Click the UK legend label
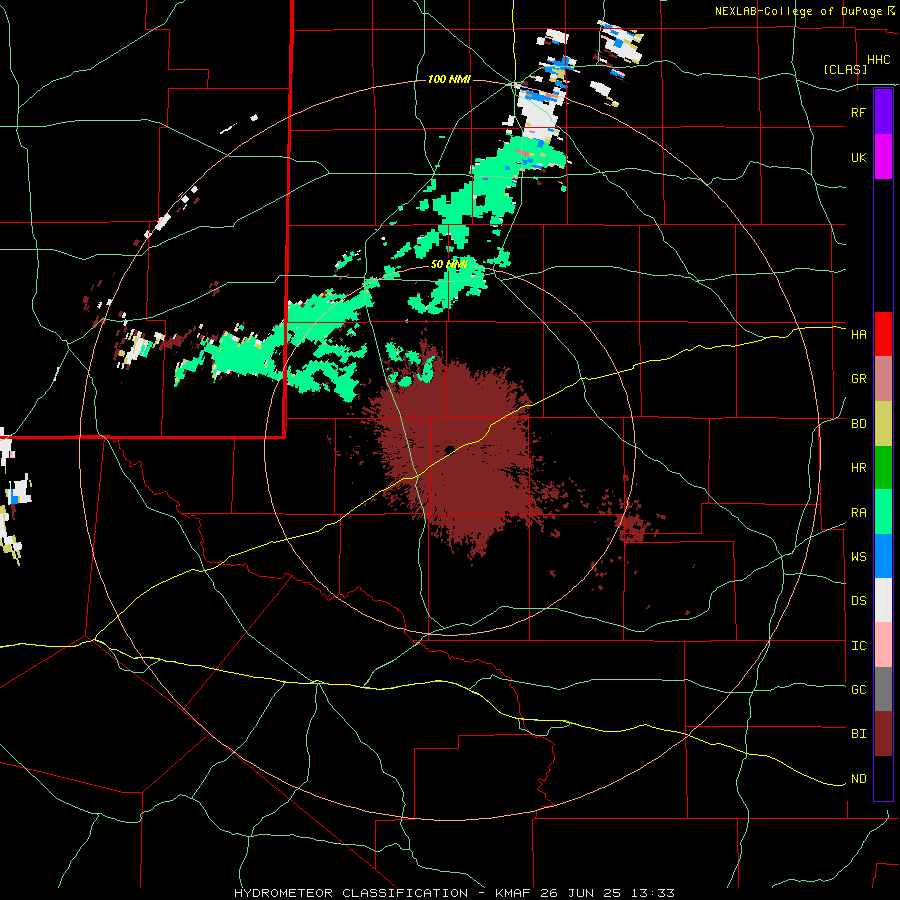The height and width of the screenshot is (900, 900). (x=858, y=157)
